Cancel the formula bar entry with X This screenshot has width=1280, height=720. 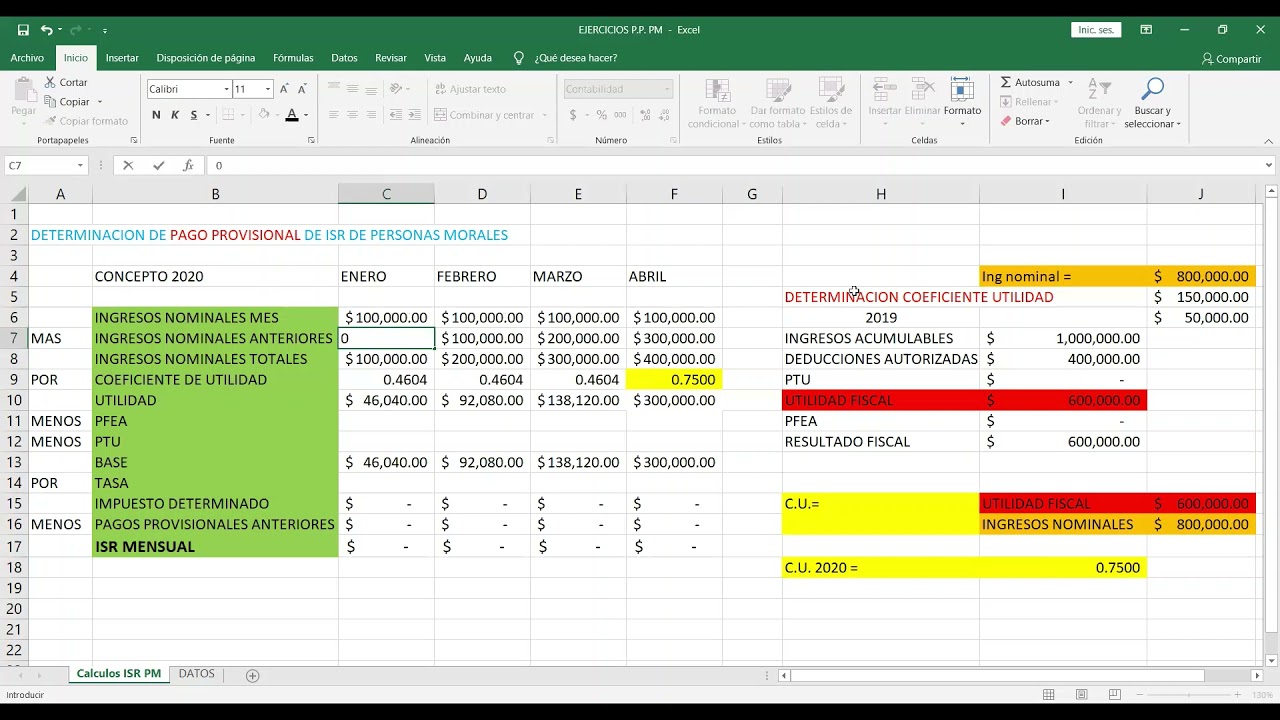[128, 165]
